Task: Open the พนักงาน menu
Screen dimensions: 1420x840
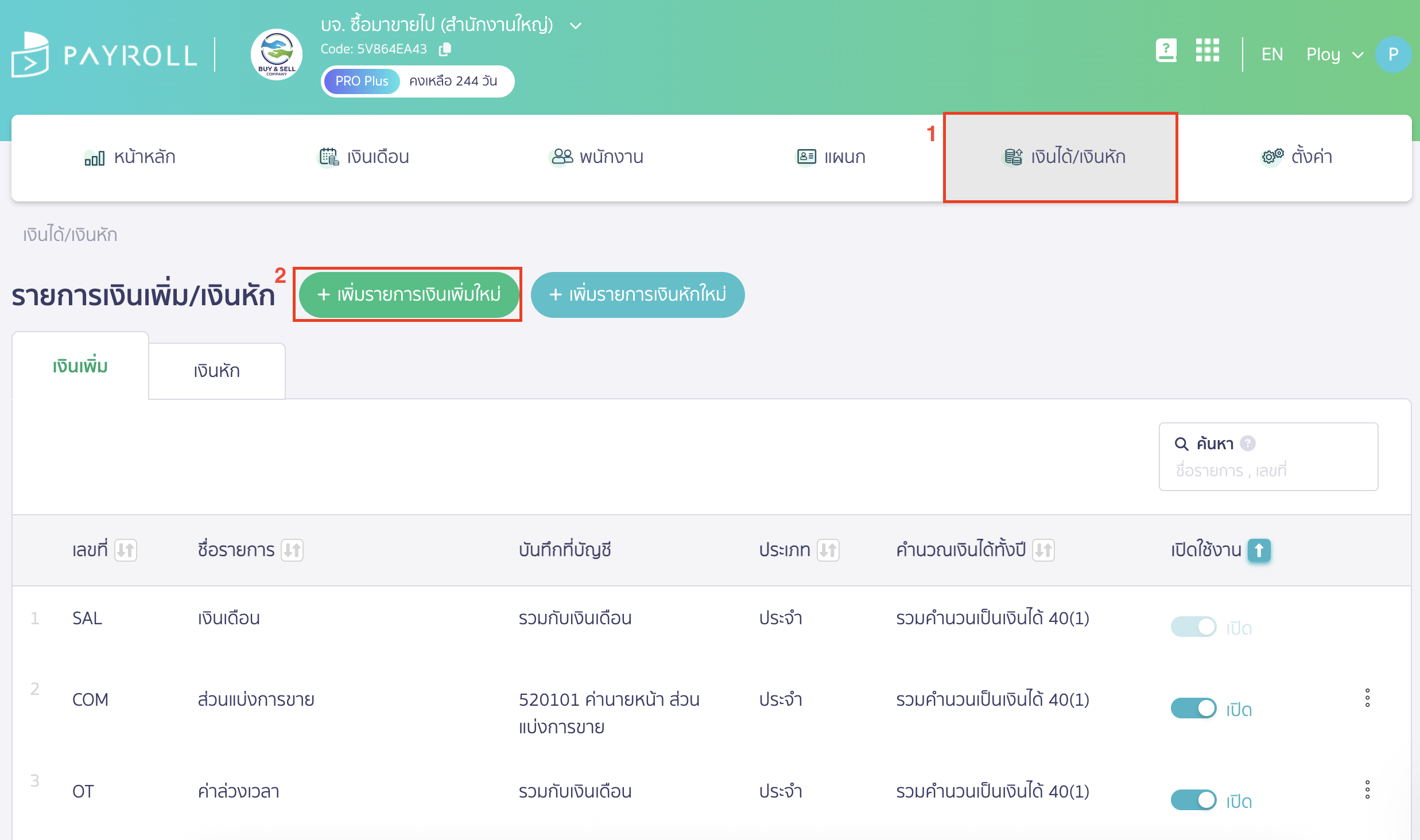Action: 596,157
